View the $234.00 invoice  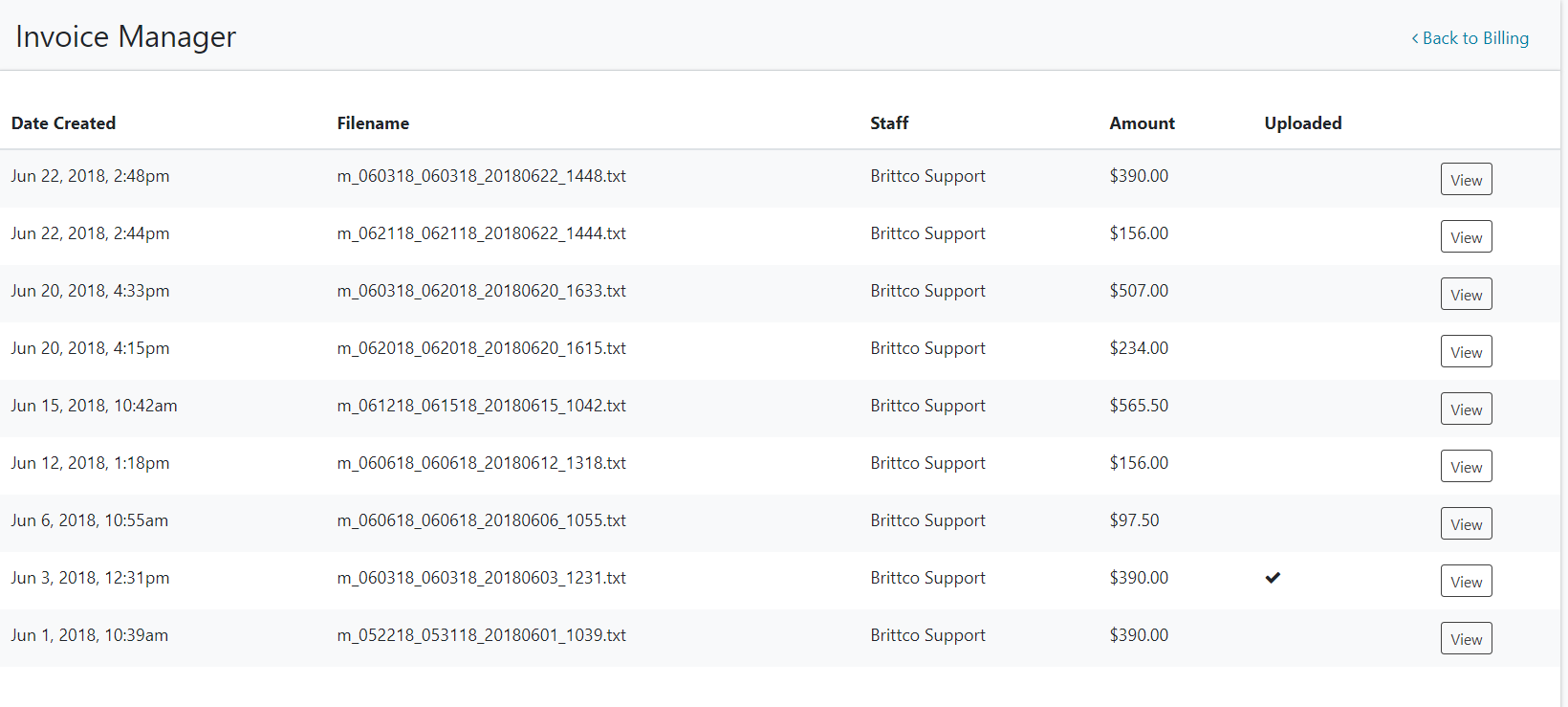1466,352
